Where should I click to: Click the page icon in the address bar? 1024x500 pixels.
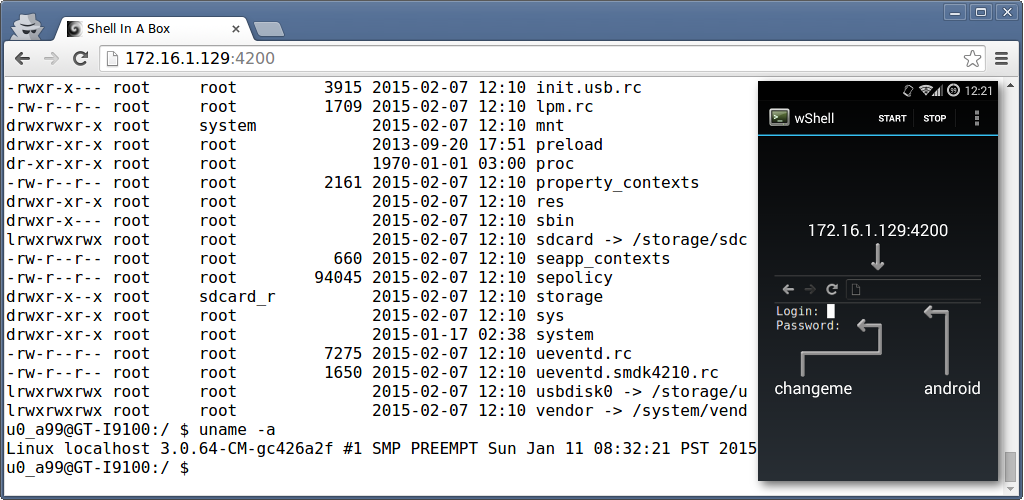(112, 59)
